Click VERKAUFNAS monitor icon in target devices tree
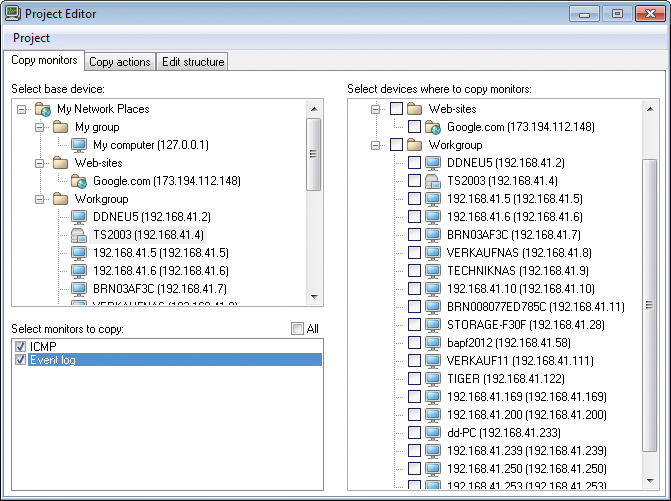 coord(433,253)
